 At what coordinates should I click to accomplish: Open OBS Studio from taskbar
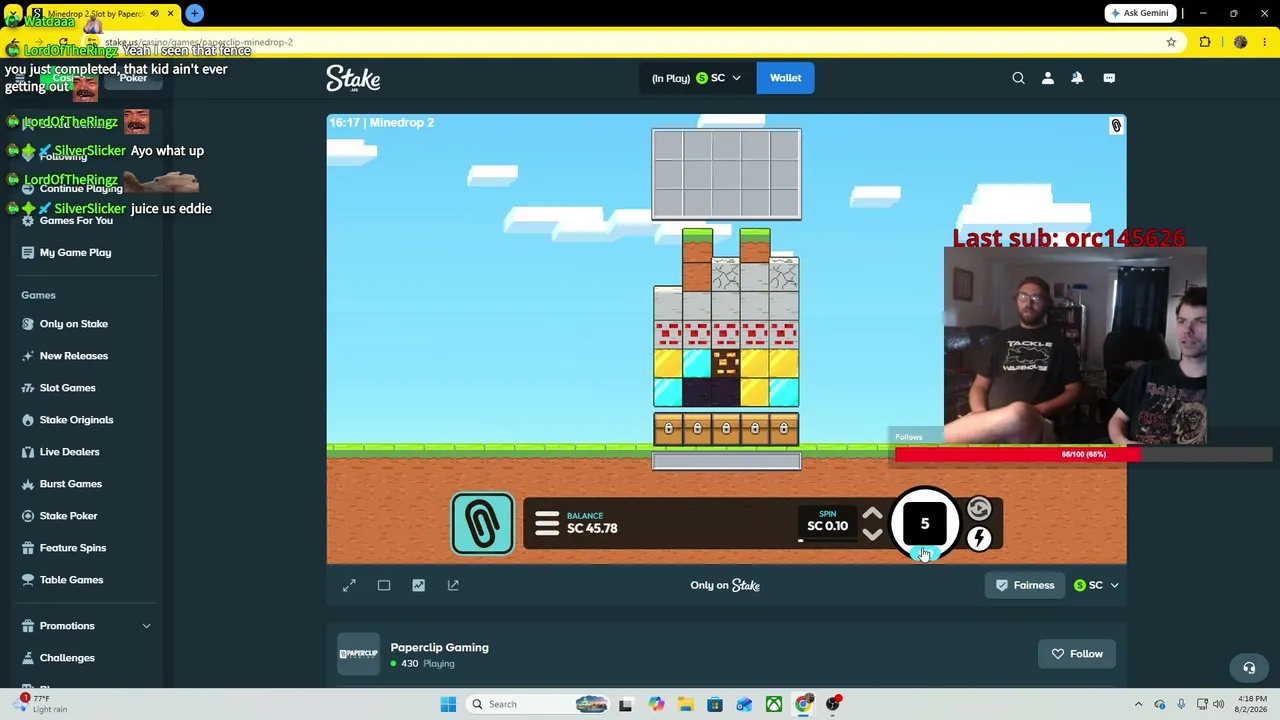(833, 704)
